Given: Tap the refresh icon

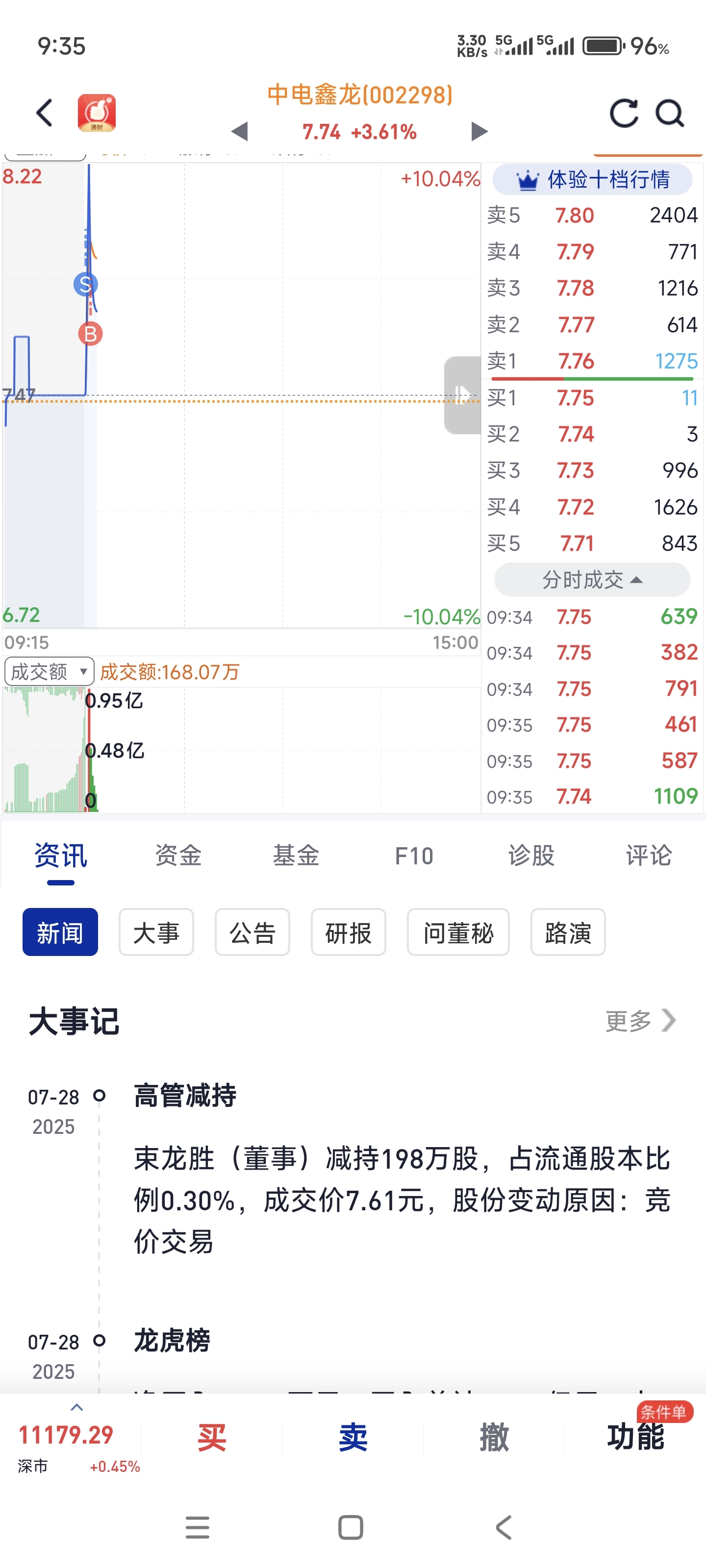Looking at the screenshot, I should 624,113.
